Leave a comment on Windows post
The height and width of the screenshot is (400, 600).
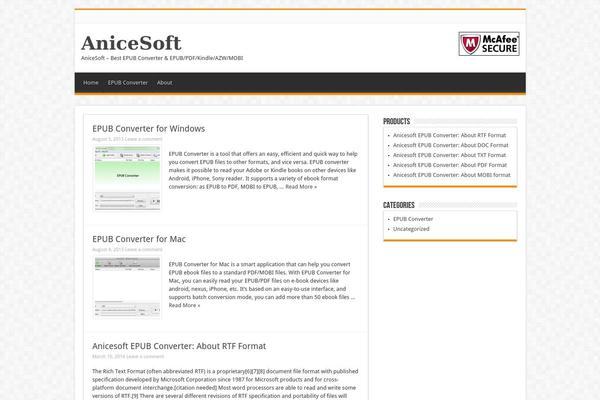click(x=143, y=139)
